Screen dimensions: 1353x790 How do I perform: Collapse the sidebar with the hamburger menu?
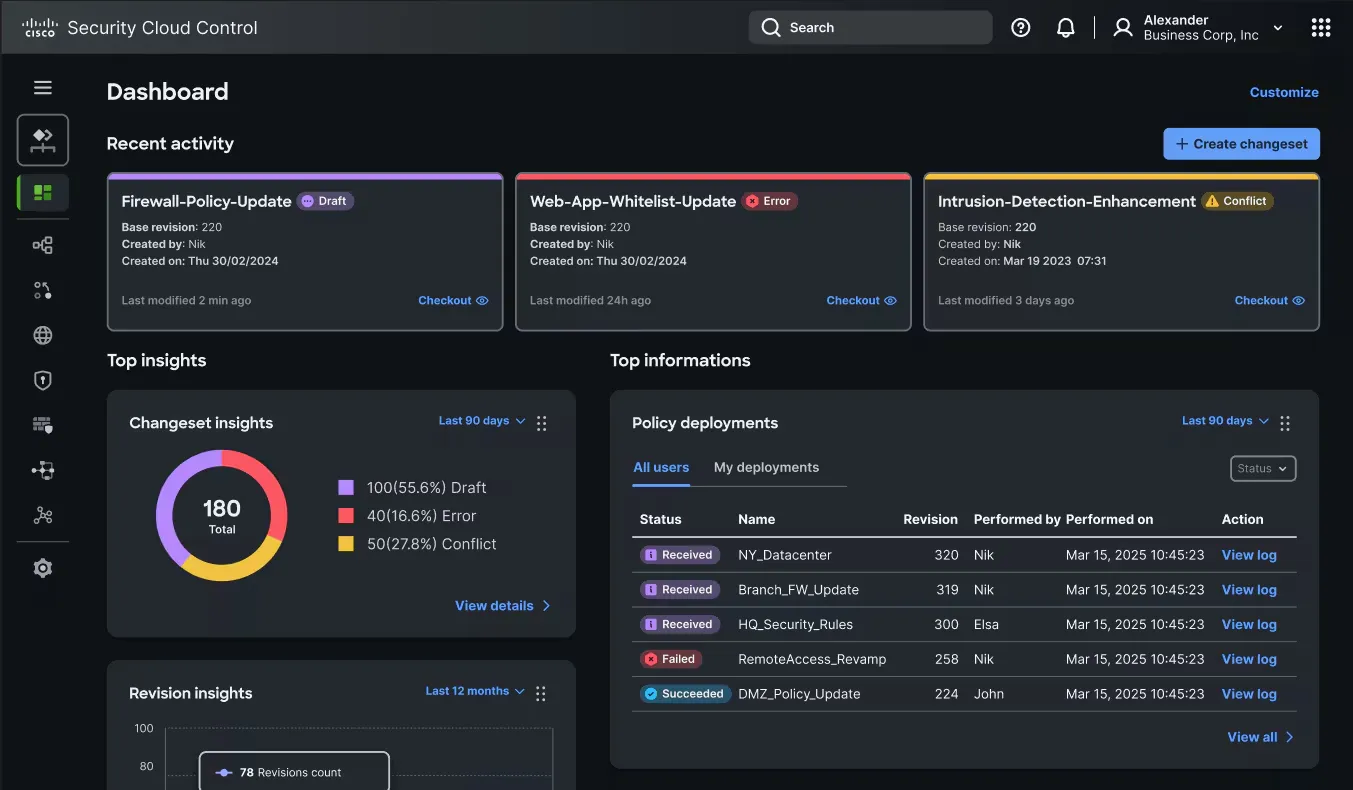[42, 87]
